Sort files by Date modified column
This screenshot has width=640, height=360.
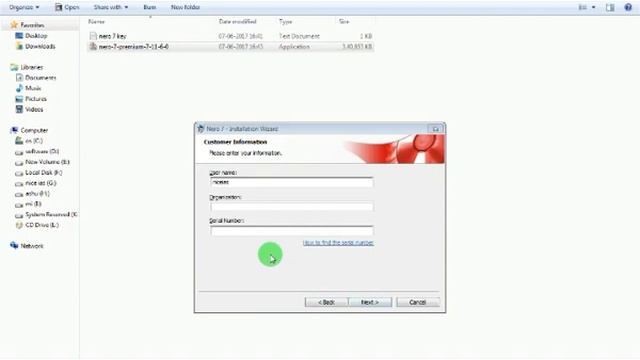[x=238, y=22]
